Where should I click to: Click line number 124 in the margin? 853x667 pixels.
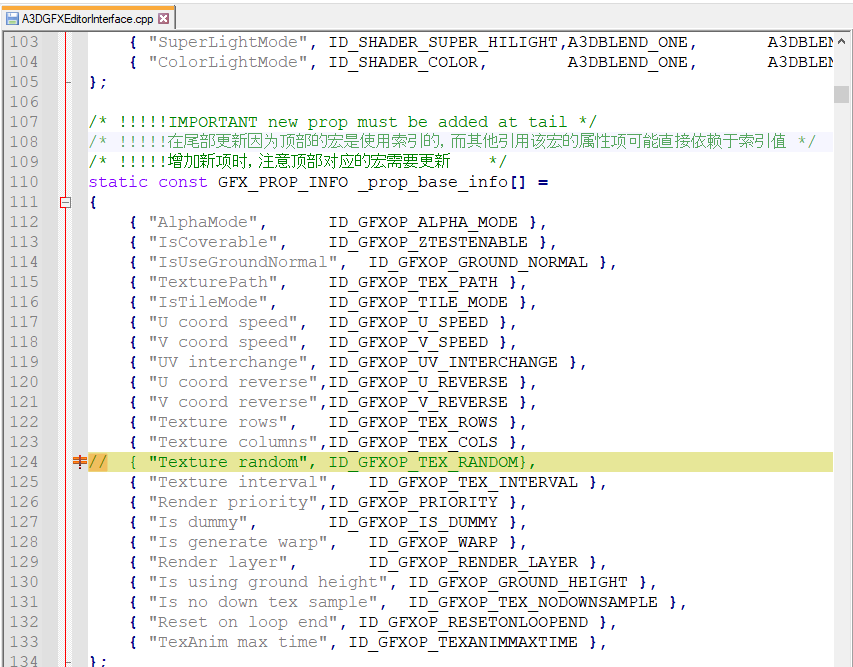click(24, 462)
